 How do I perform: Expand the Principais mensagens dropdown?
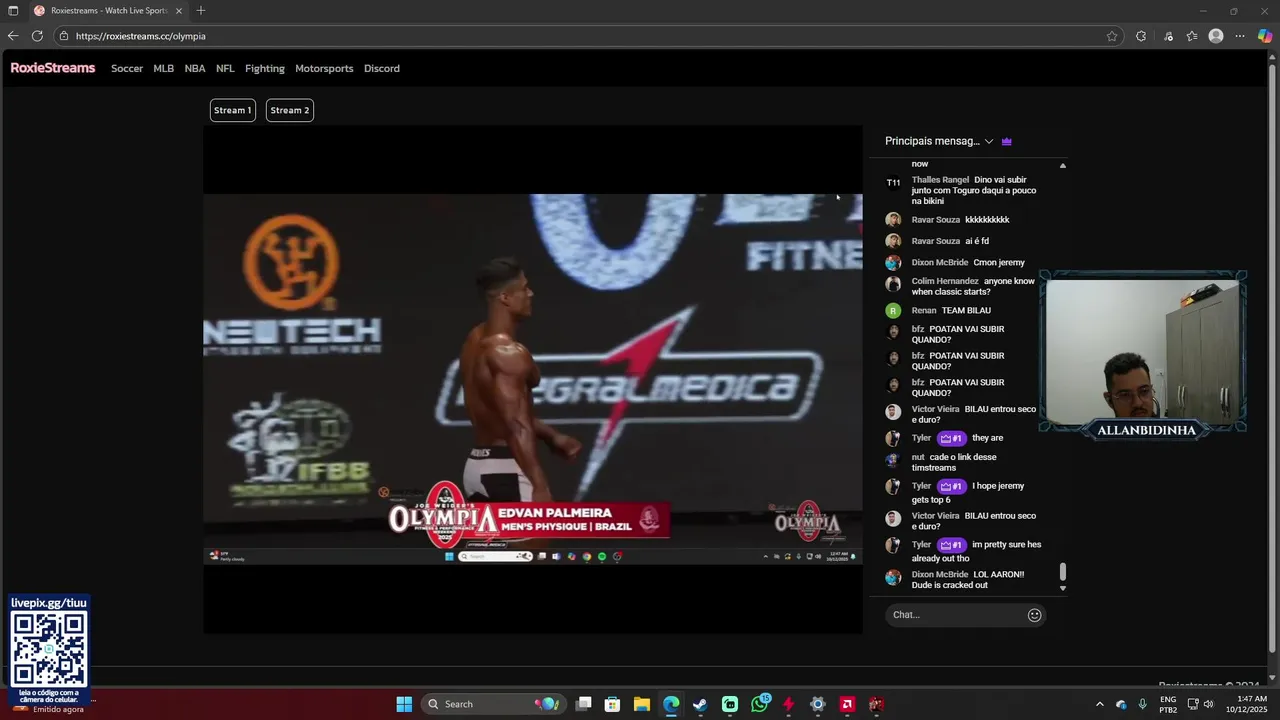pos(939,141)
